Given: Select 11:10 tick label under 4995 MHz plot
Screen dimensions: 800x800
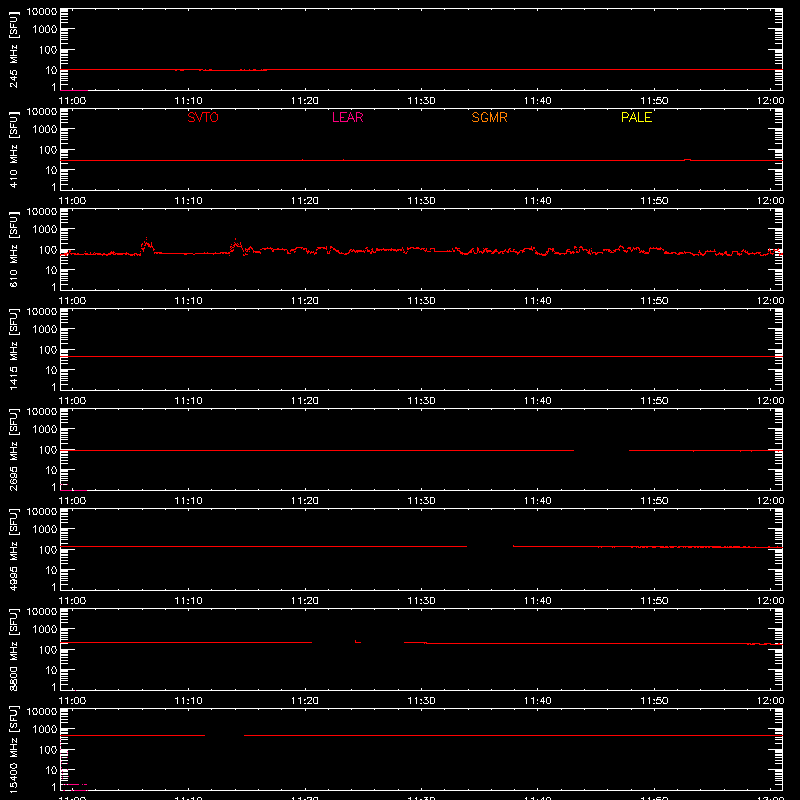Looking at the screenshot, I should pos(188,601).
